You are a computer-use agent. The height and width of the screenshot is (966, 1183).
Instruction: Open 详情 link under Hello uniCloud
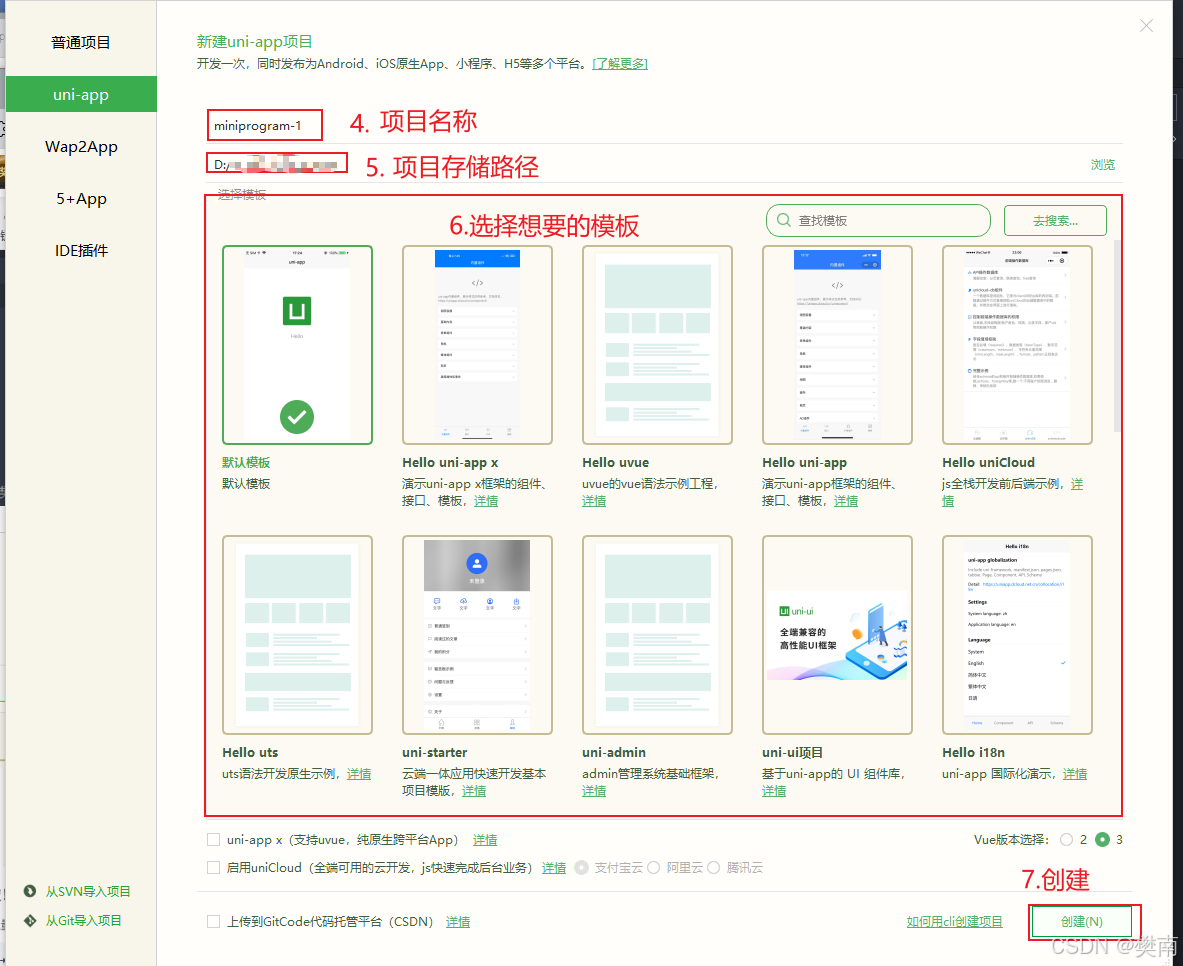coord(1077,485)
